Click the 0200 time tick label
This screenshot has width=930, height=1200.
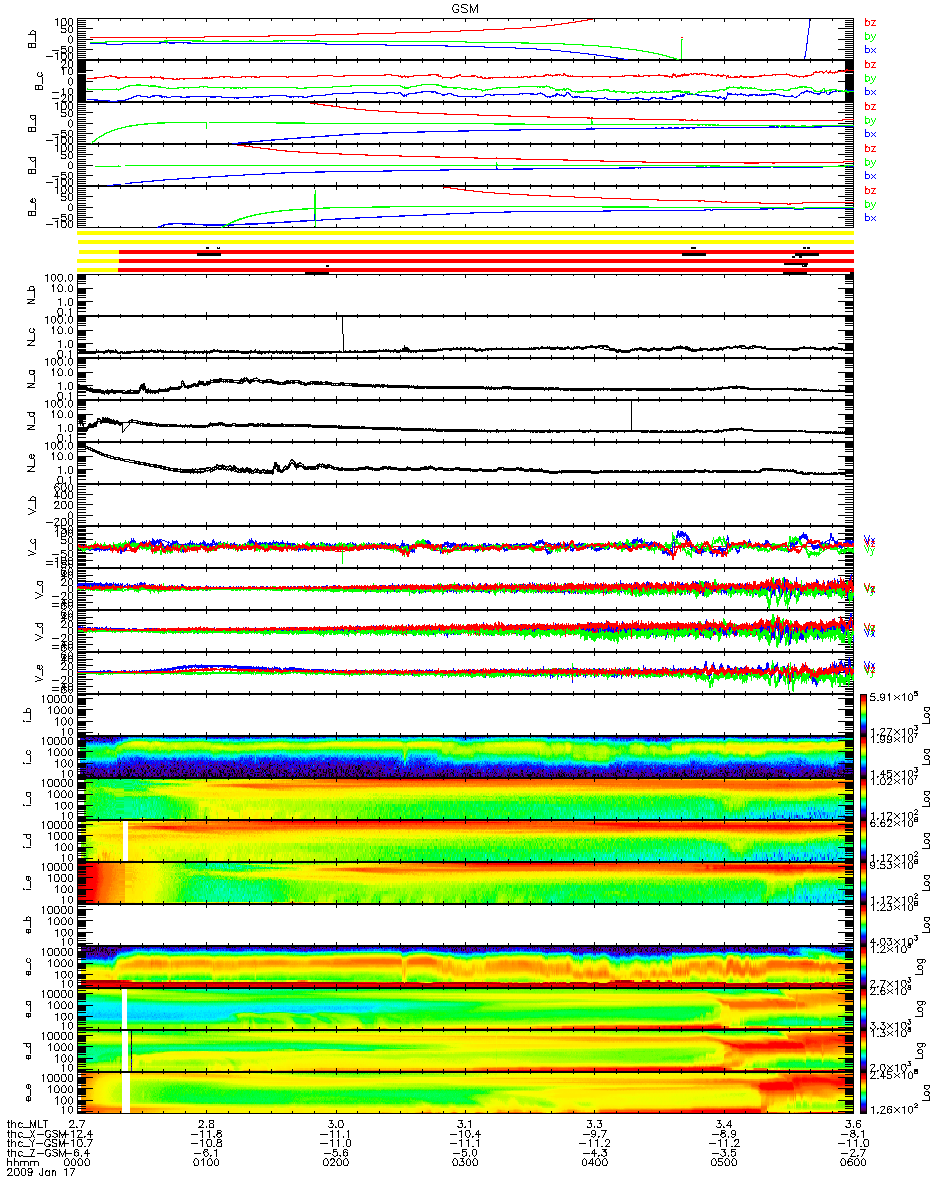pyautogui.click(x=337, y=1163)
